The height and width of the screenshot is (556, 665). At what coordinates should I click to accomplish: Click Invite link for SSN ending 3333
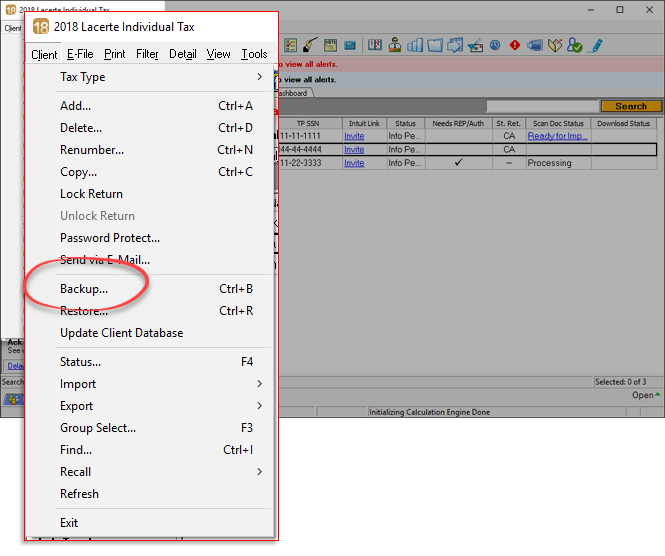pos(354,163)
